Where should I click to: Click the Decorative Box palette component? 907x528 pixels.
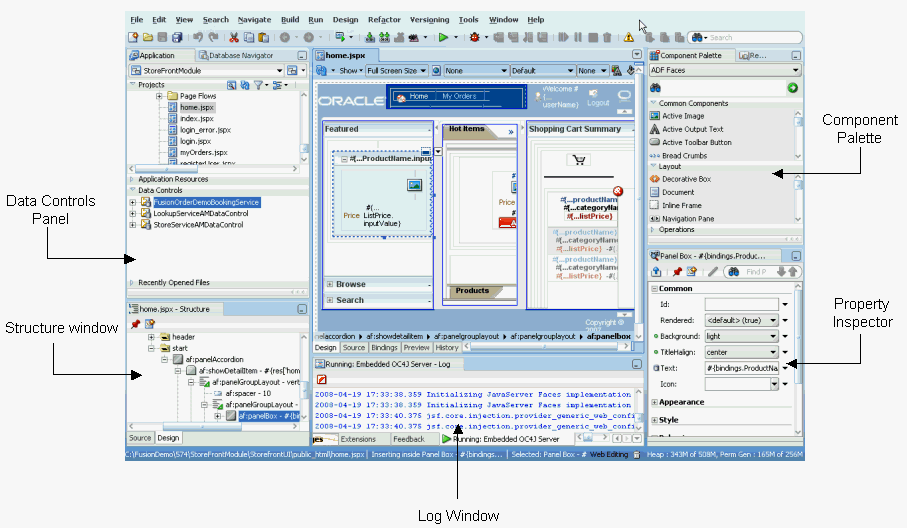coord(680,179)
